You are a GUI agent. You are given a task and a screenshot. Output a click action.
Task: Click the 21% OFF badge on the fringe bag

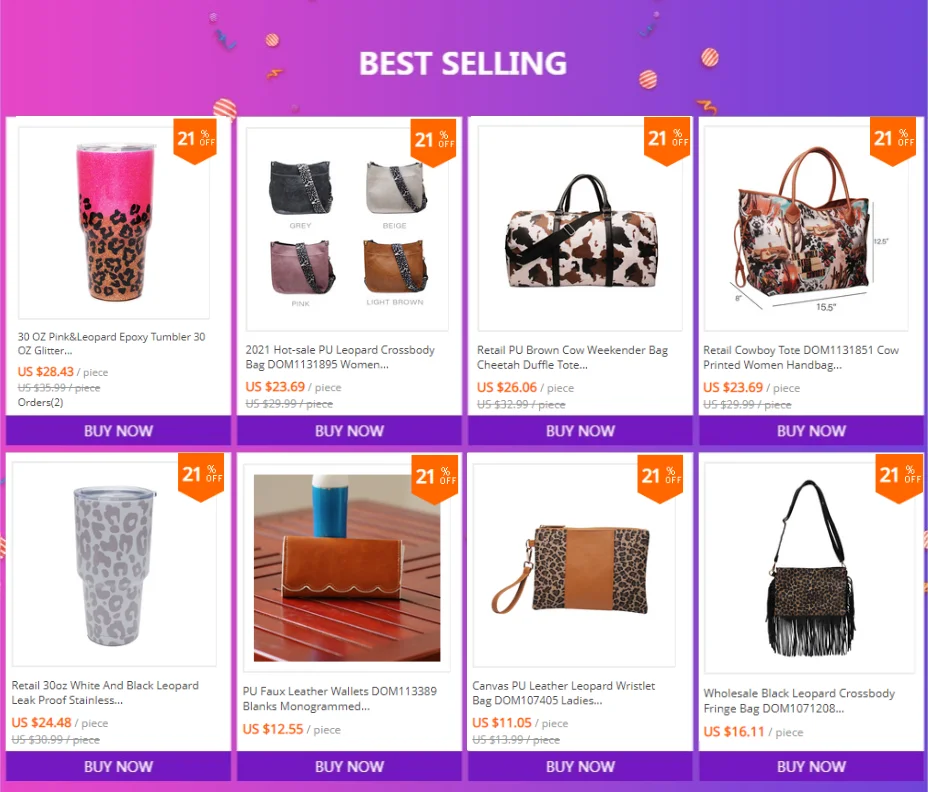point(899,477)
